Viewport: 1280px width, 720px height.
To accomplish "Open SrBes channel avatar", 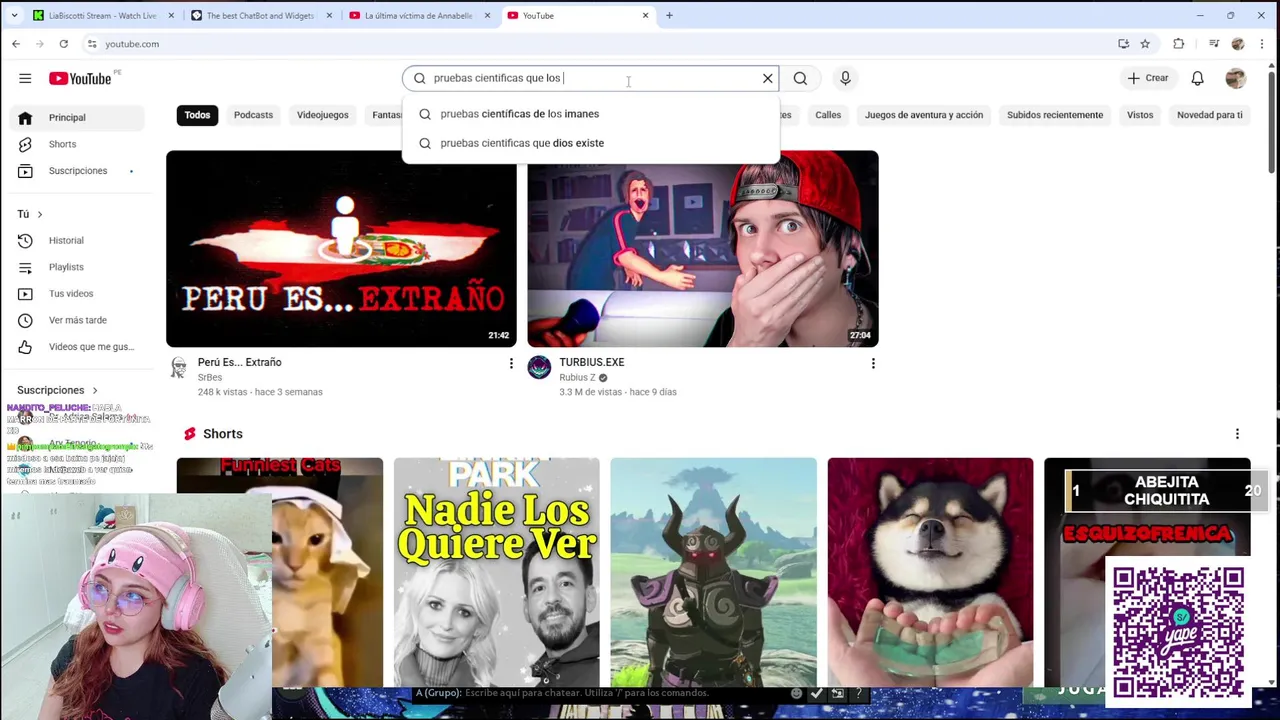I will point(178,368).
